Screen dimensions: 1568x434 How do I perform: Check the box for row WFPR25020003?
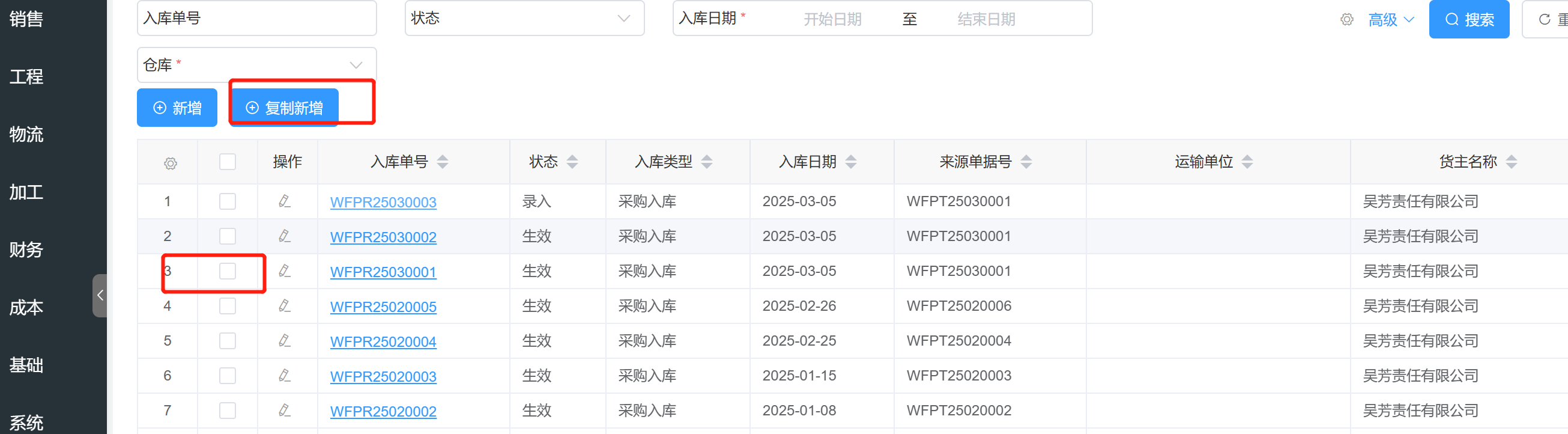pos(228,376)
